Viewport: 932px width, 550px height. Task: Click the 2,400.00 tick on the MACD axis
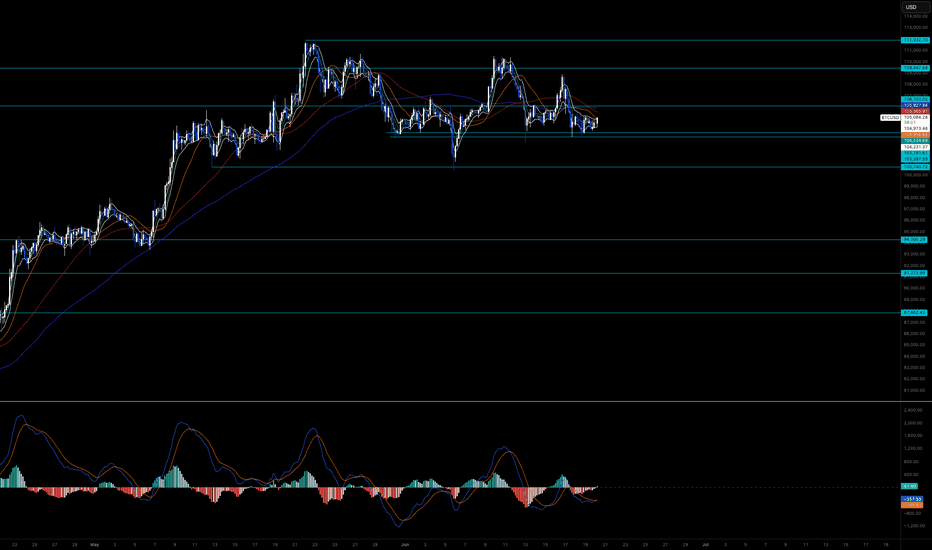(x=913, y=410)
